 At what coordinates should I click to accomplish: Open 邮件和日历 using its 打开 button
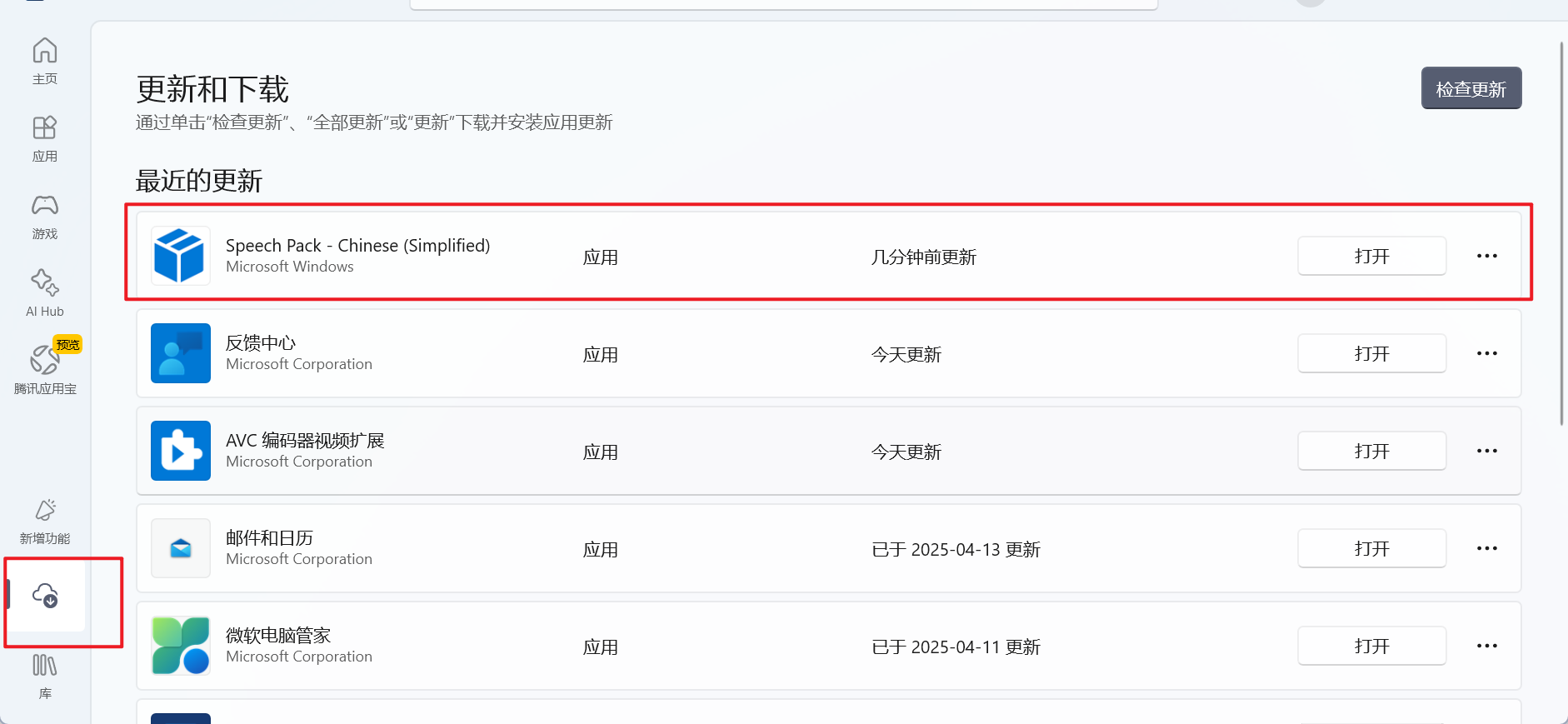pyautogui.click(x=1371, y=548)
